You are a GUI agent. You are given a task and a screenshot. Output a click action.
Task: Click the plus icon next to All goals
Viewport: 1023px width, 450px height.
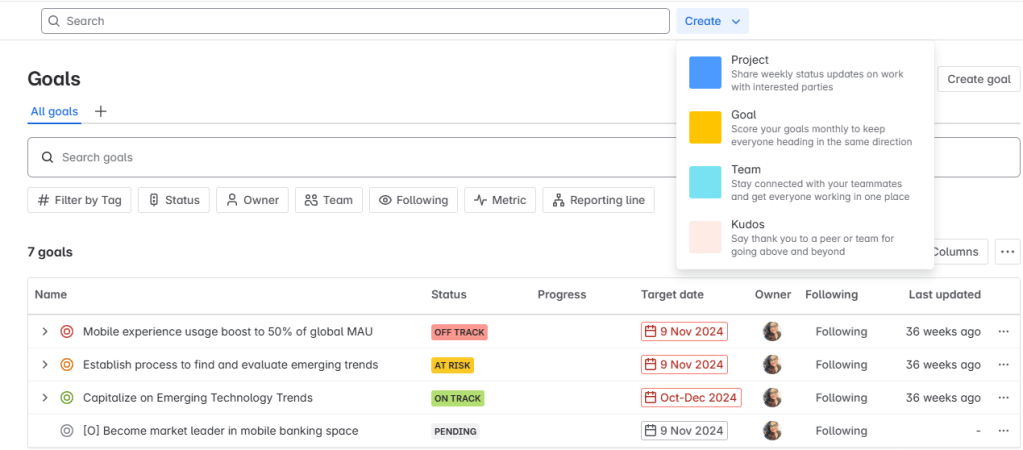100,112
